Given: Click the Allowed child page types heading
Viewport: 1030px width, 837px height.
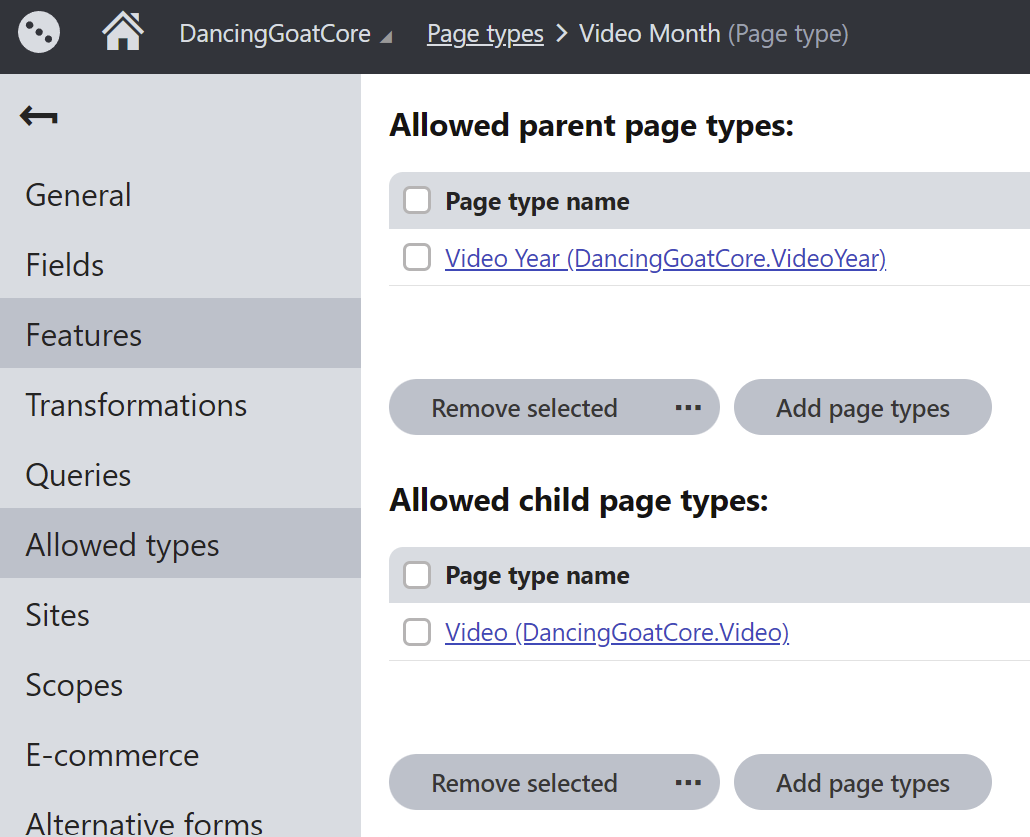Looking at the screenshot, I should [x=579, y=500].
